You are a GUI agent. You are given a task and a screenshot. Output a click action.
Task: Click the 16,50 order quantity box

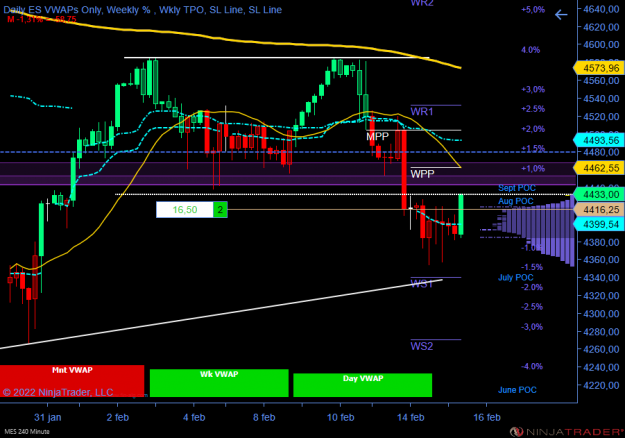[x=185, y=210]
